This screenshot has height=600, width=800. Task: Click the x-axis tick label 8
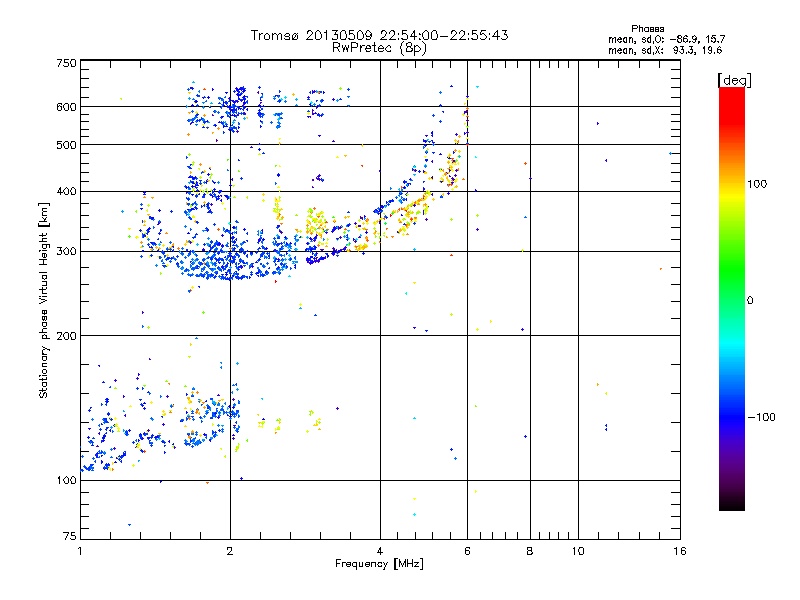[530, 551]
